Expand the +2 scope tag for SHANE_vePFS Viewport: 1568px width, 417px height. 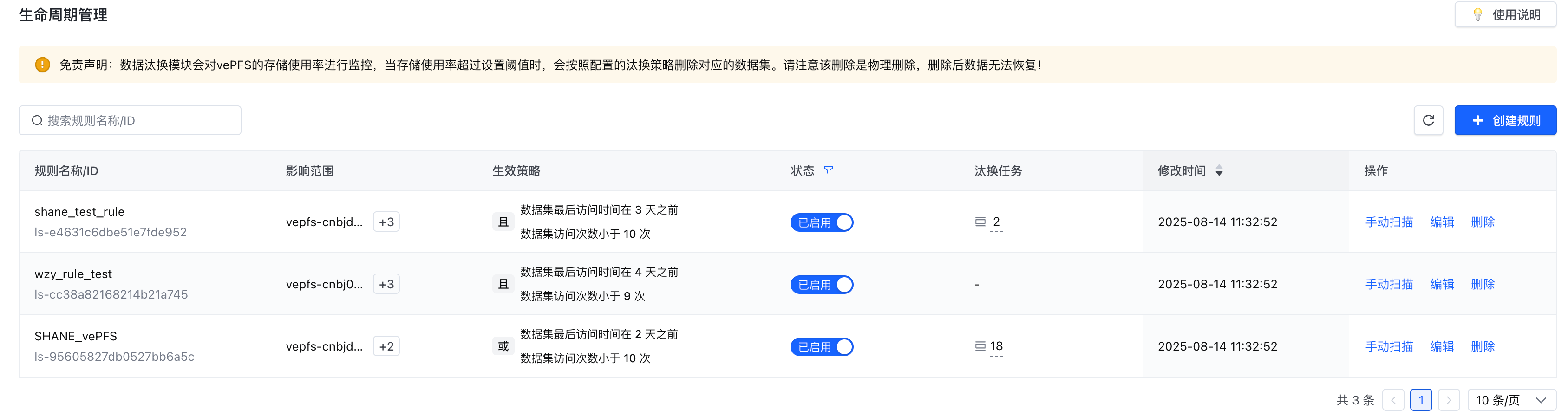(x=386, y=346)
